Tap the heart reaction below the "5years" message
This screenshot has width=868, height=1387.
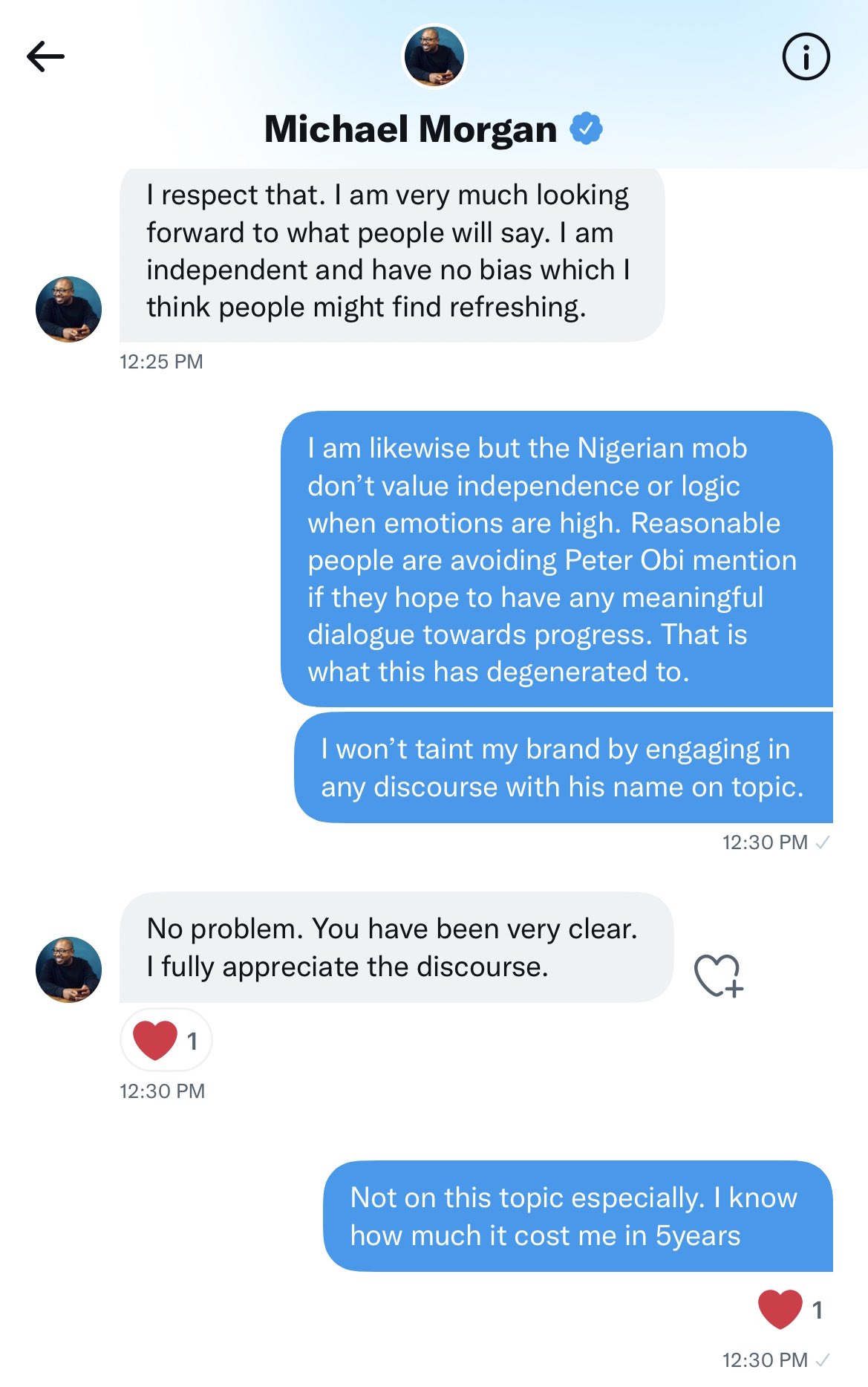[x=780, y=1309]
